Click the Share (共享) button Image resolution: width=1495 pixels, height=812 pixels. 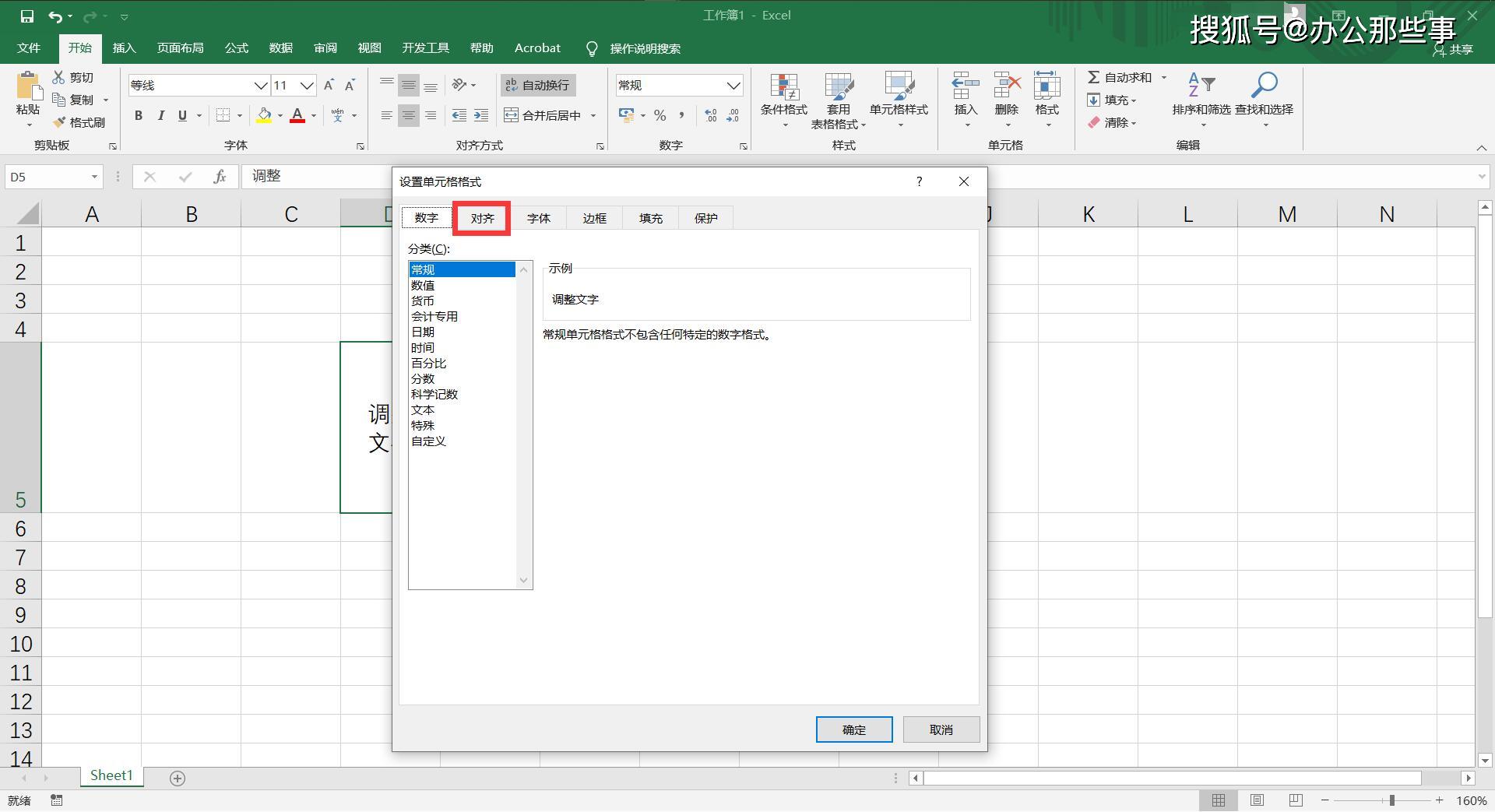(x=1454, y=49)
